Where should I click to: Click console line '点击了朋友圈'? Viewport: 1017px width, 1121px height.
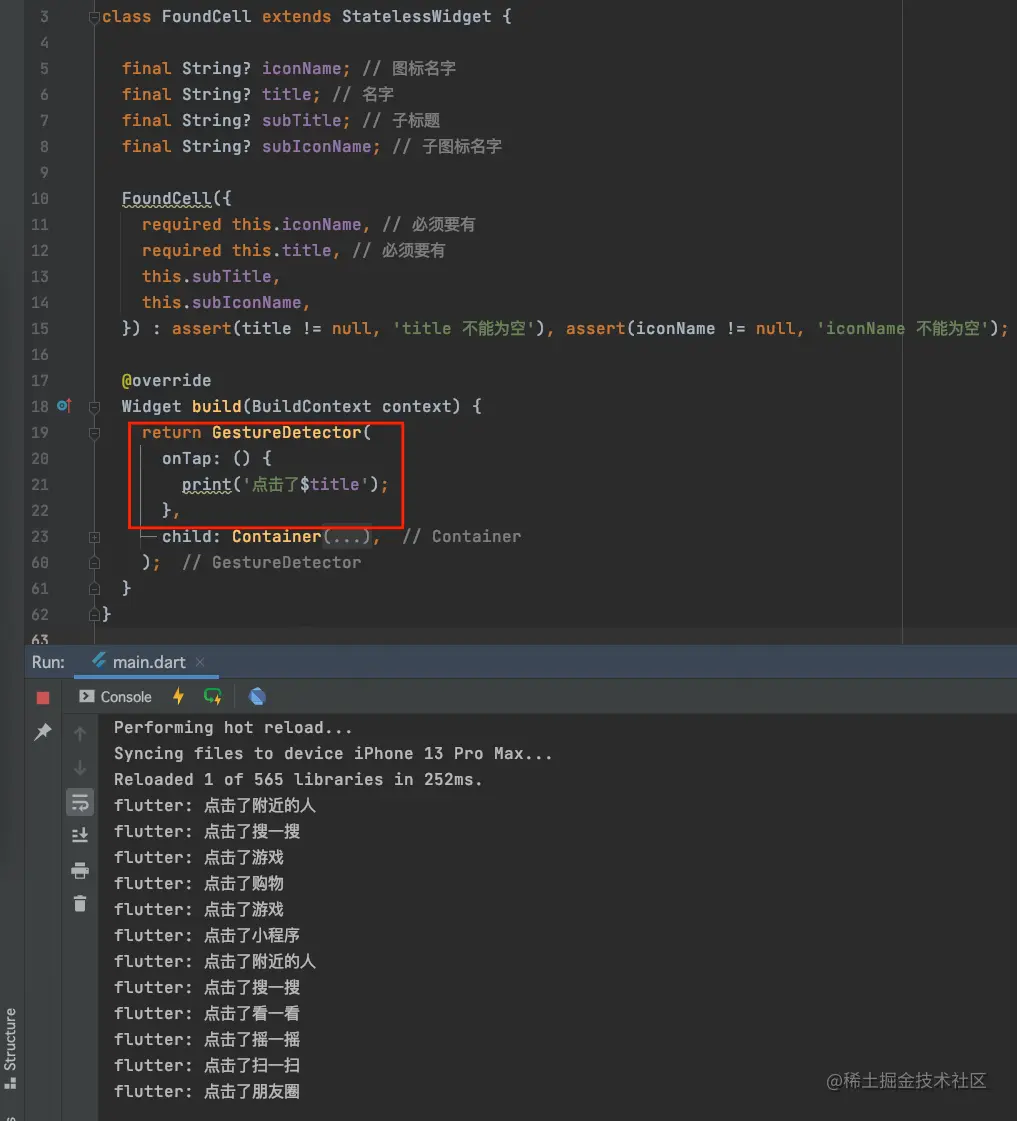[x=207, y=1091]
